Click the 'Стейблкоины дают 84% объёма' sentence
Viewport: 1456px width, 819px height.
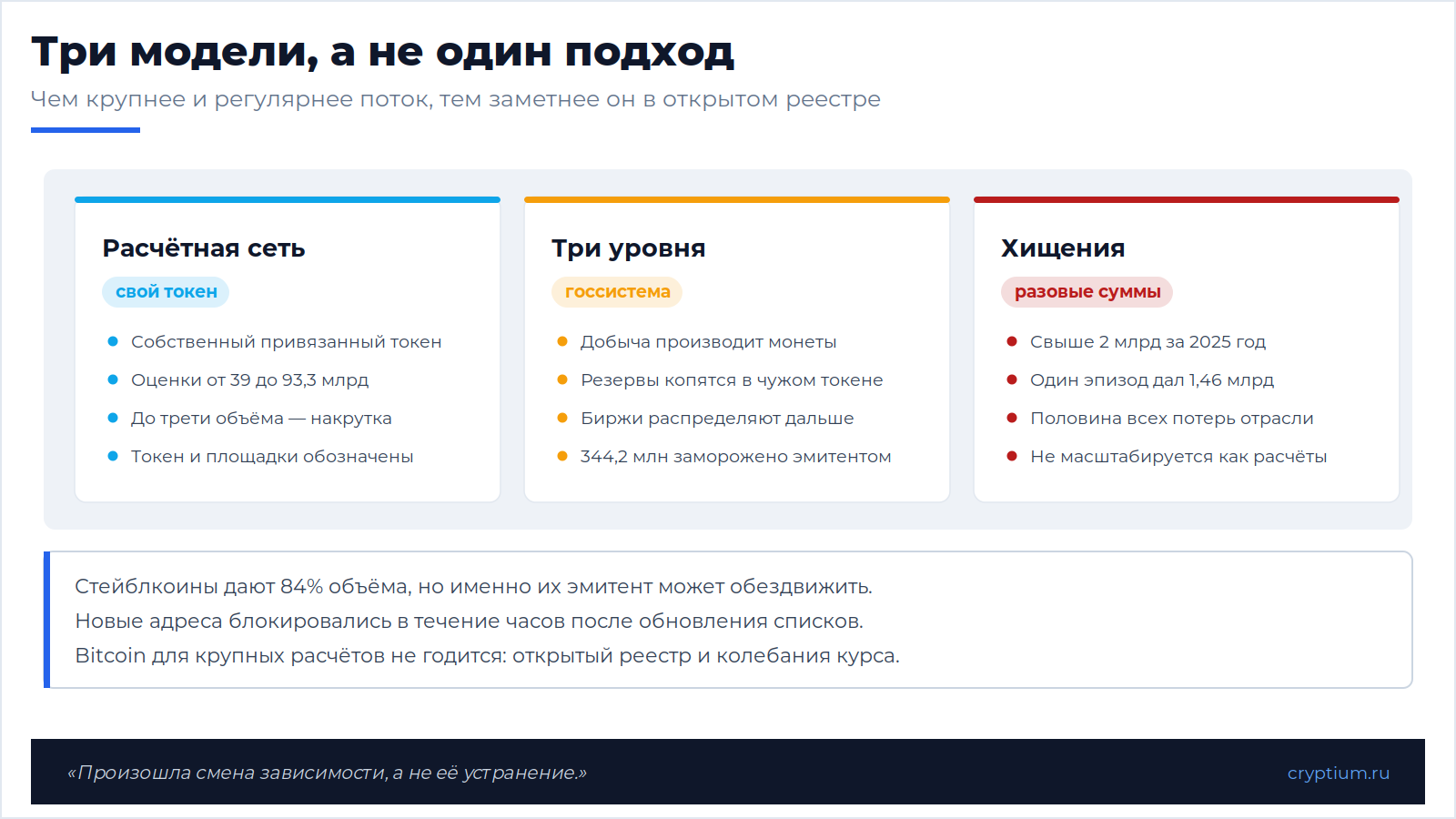(473, 587)
